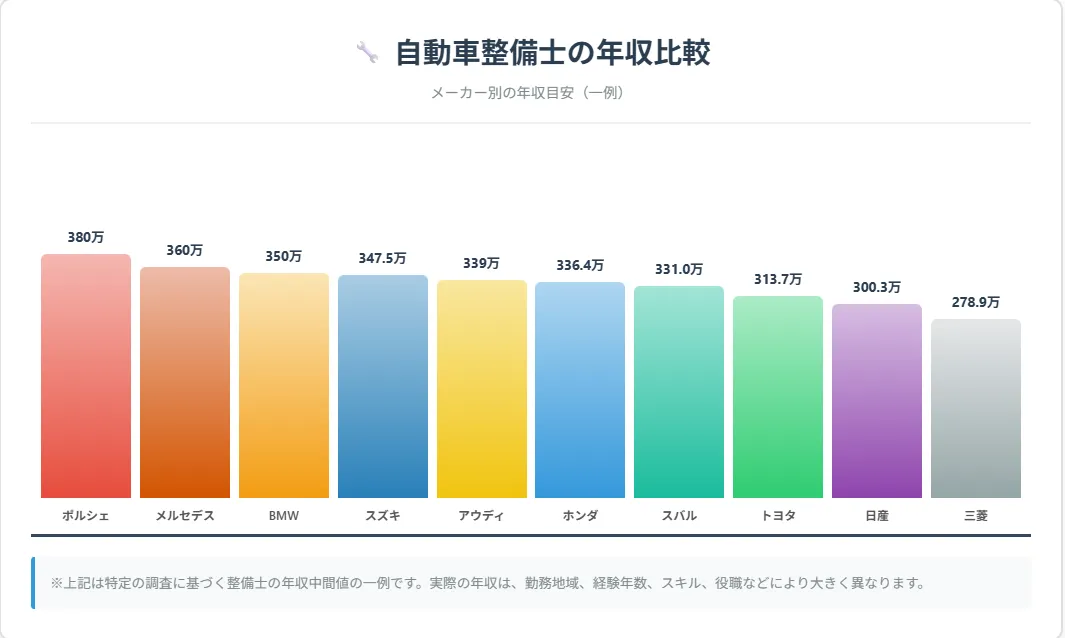Click the green トヨタ bar
The height and width of the screenshot is (638, 1065).
[778, 397]
